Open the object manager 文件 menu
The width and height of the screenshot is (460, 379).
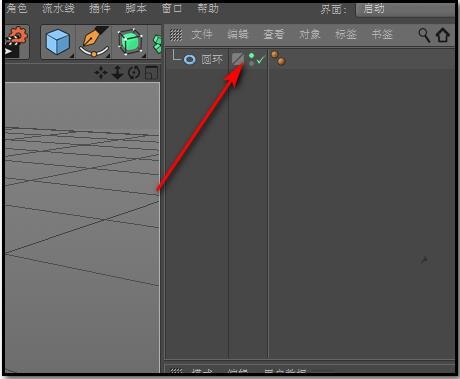tap(202, 34)
